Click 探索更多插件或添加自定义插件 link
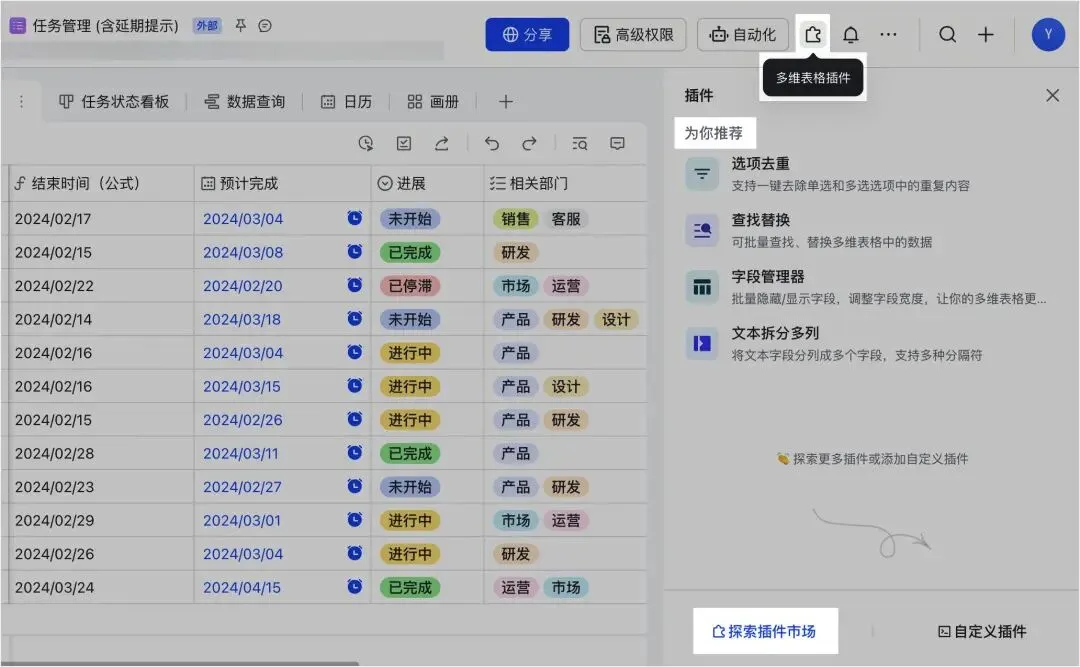The image size is (1080, 667). click(x=872, y=459)
